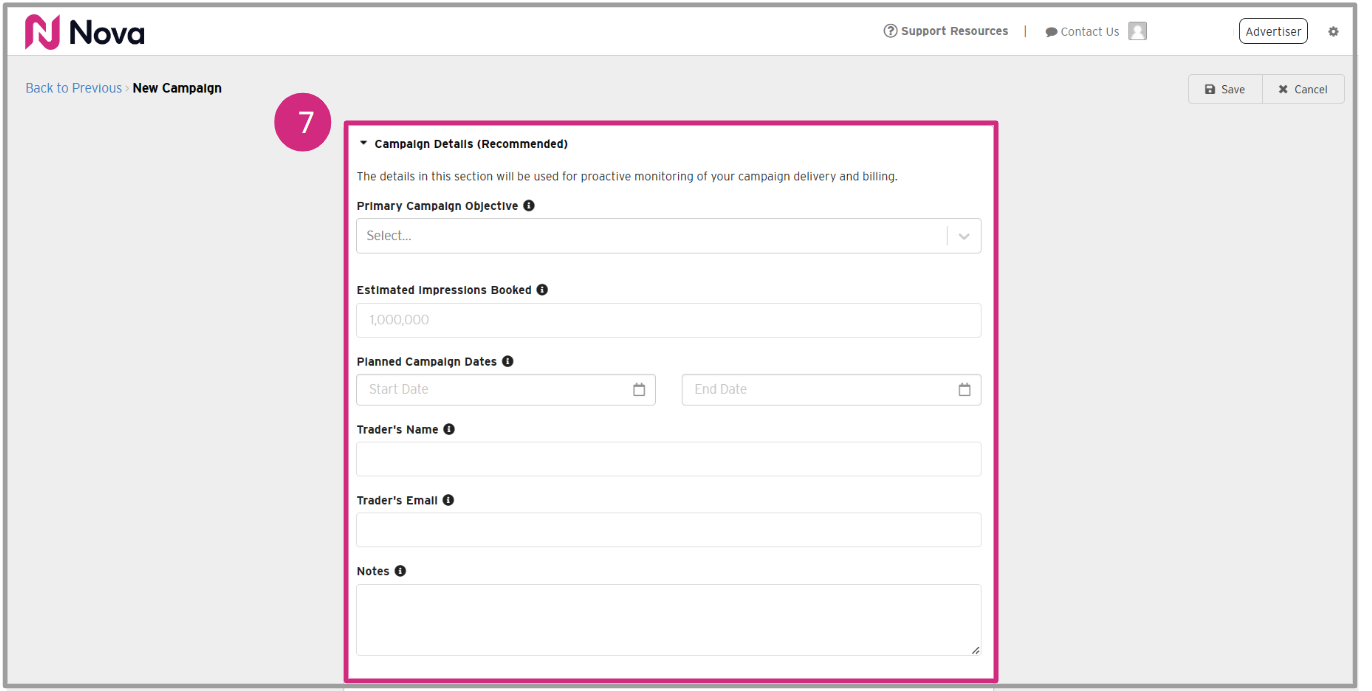Click info icon next to Notes
The width and height of the screenshot is (1372, 691).
(x=400, y=571)
